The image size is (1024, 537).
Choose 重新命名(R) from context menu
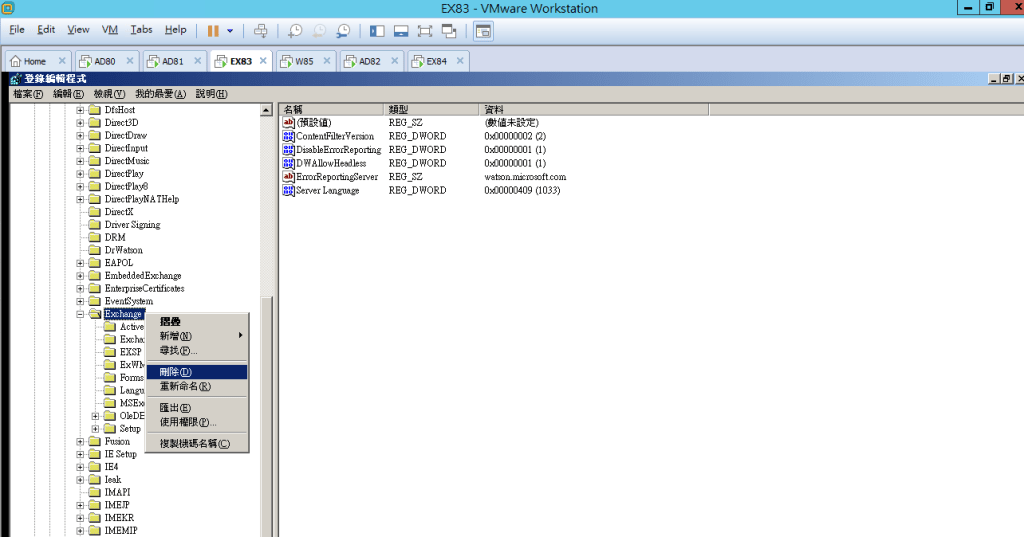point(185,386)
